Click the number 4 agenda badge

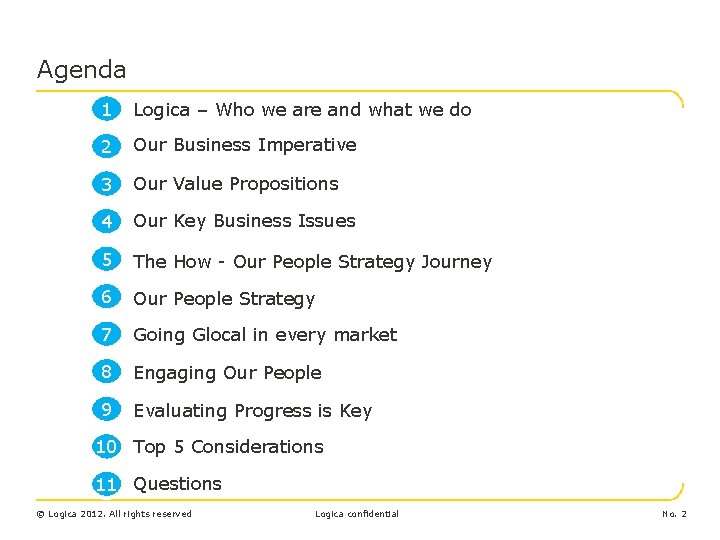tap(107, 221)
